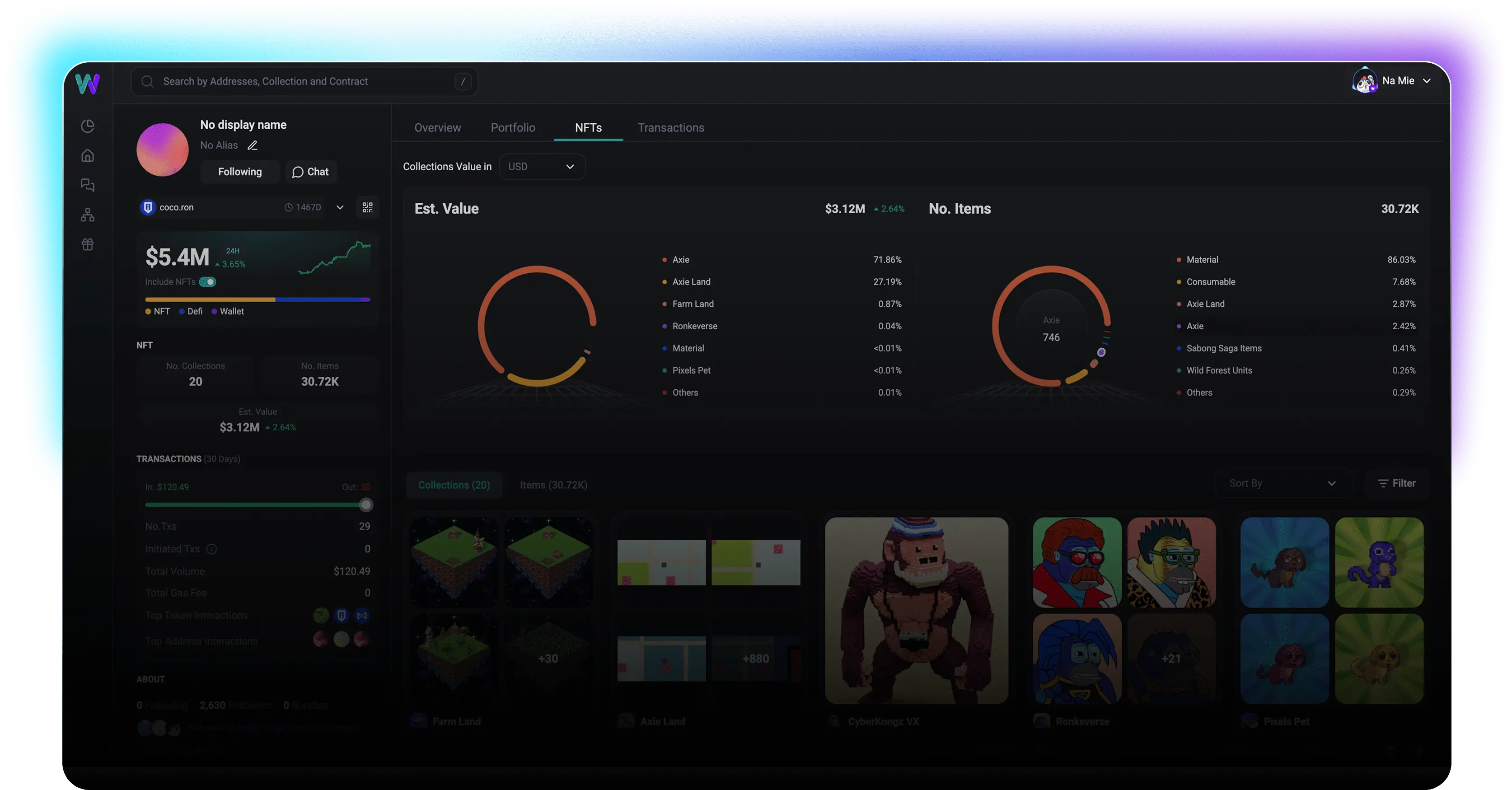Click the coco.ron shield badge icon
1512x790 pixels.
[148, 207]
